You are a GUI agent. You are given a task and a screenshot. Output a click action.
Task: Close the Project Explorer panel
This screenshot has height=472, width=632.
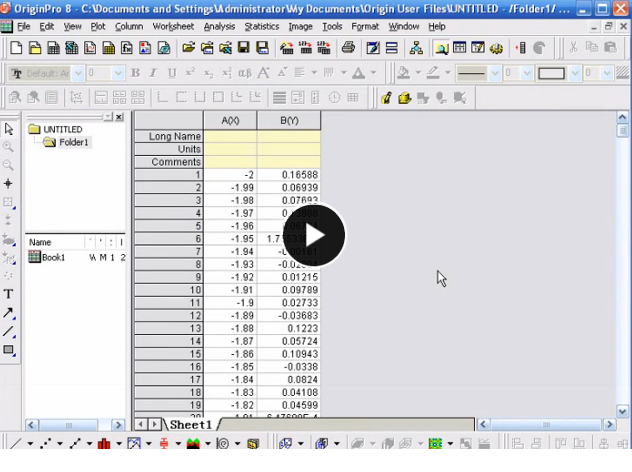119,117
